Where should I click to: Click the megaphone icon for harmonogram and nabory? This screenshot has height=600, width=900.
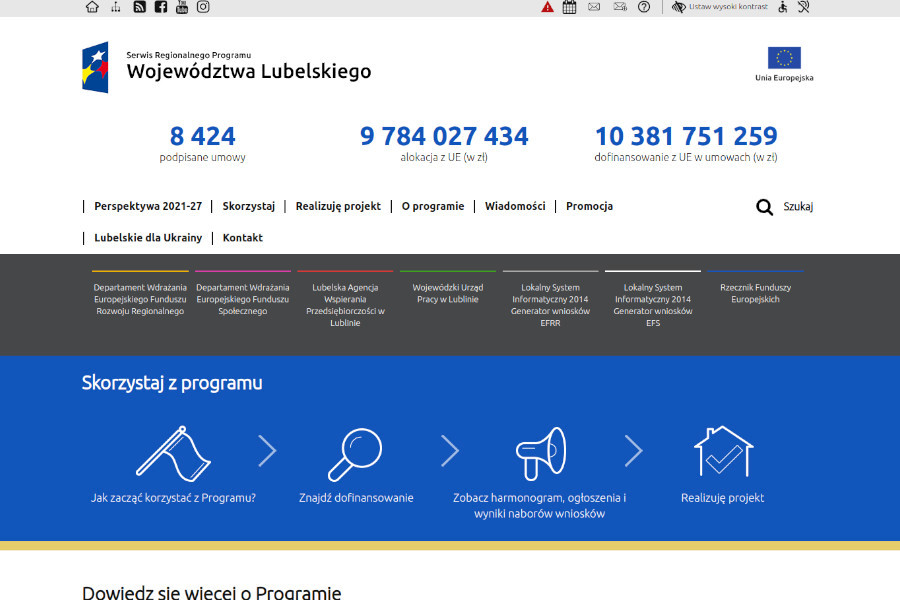540,452
